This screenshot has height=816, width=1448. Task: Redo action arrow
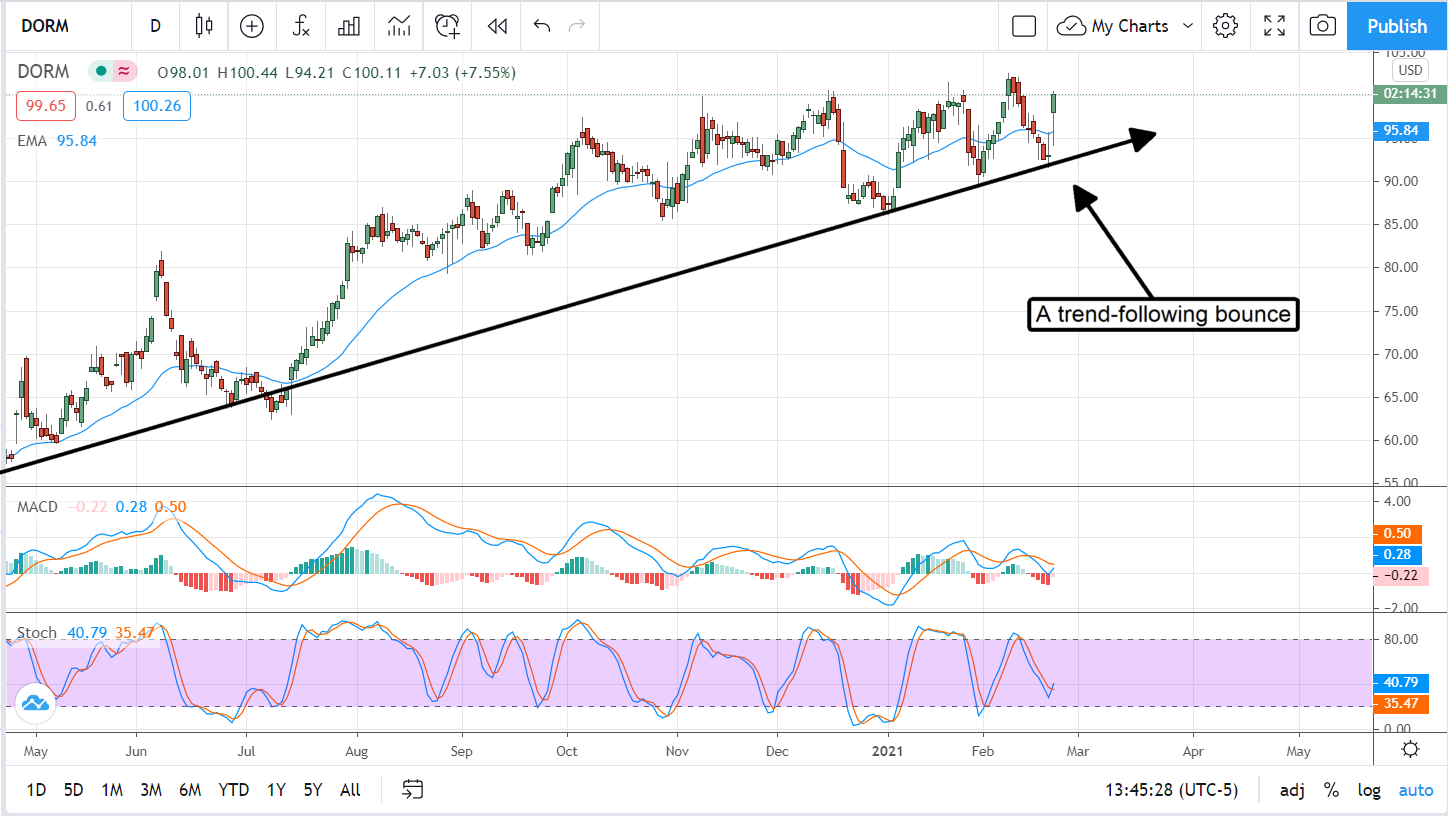[576, 26]
